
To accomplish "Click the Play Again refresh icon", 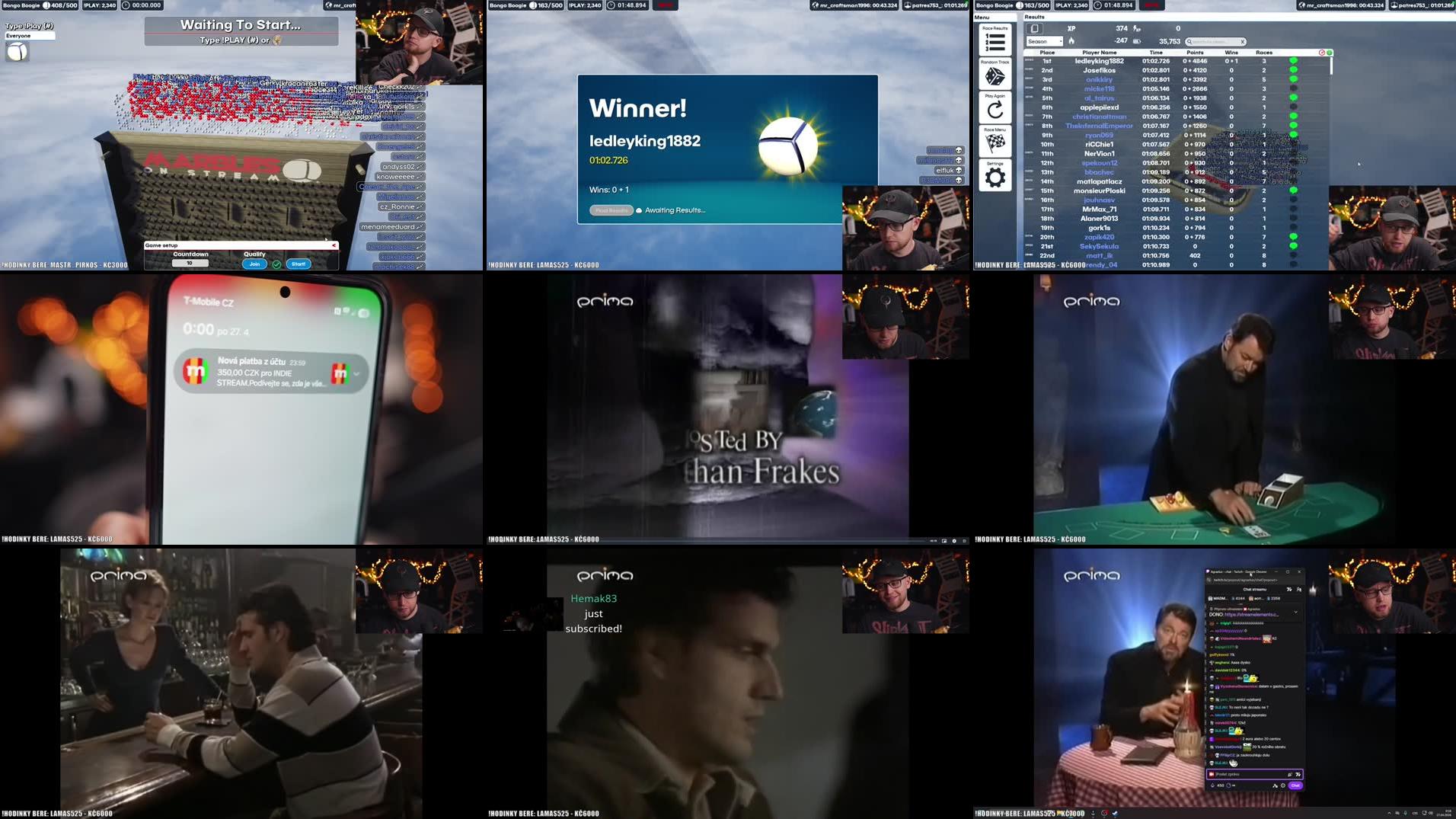I will (995, 109).
